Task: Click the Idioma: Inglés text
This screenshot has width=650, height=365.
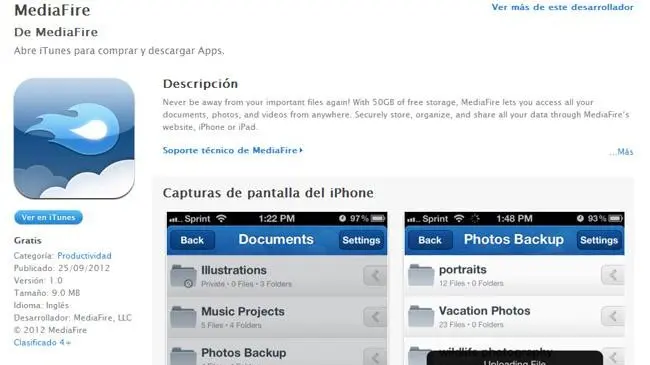Action: [x=41, y=305]
